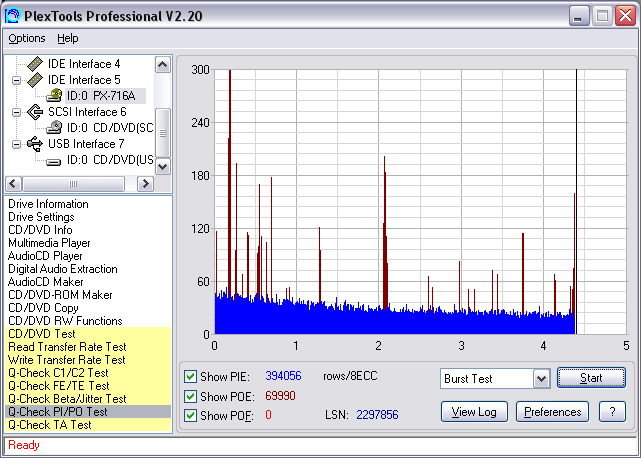
Task: Click the tree horizontal scrollbar thumb
Action: [73, 184]
